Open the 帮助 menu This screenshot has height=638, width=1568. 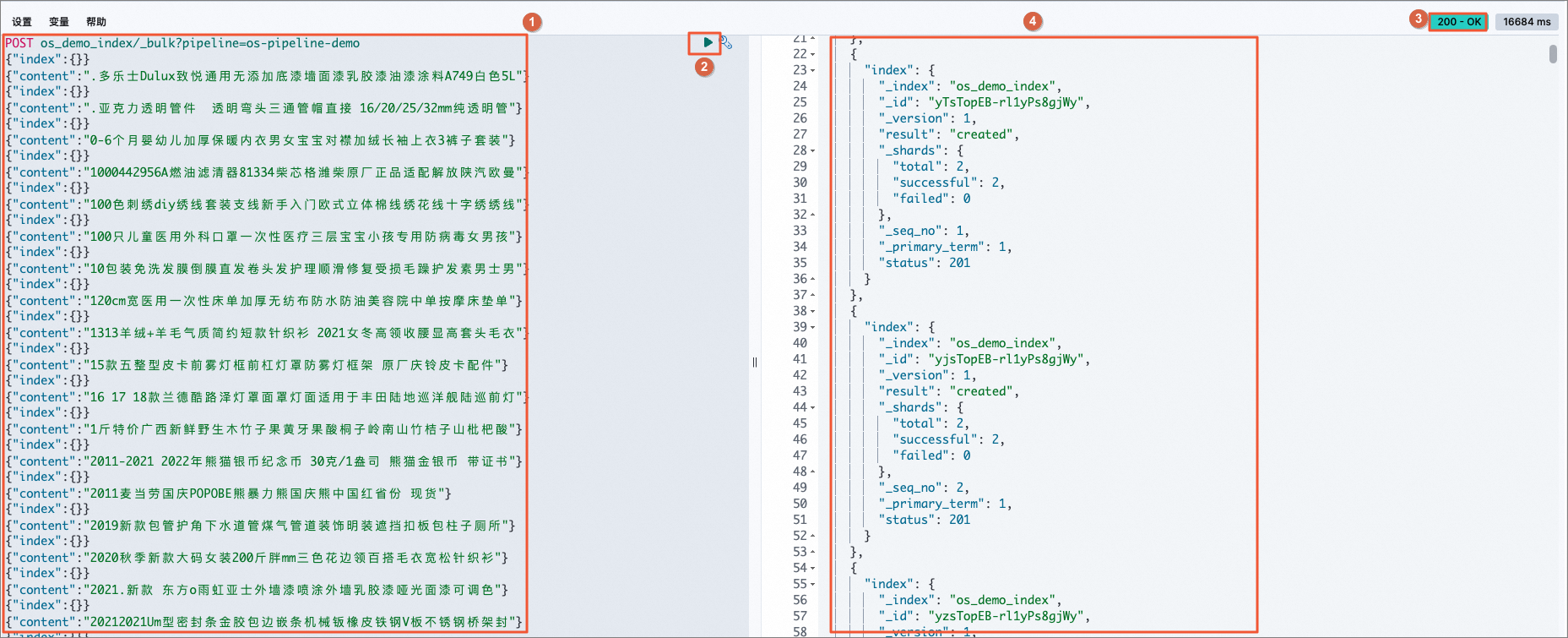click(x=96, y=22)
